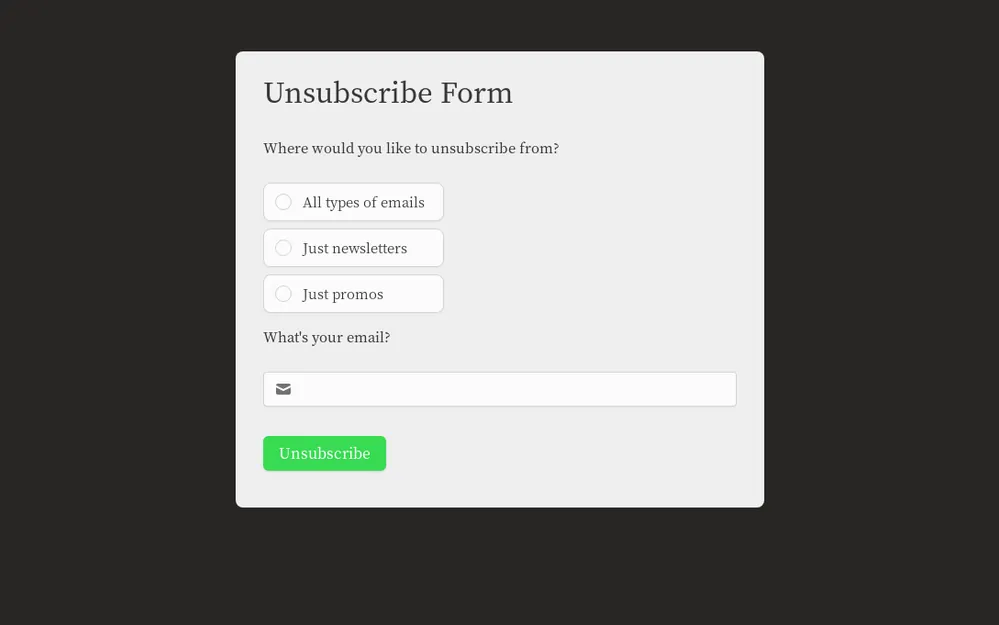Click the dark background outside the form card
Image resolution: width=999 pixels, height=625 pixels.
coord(120,300)
